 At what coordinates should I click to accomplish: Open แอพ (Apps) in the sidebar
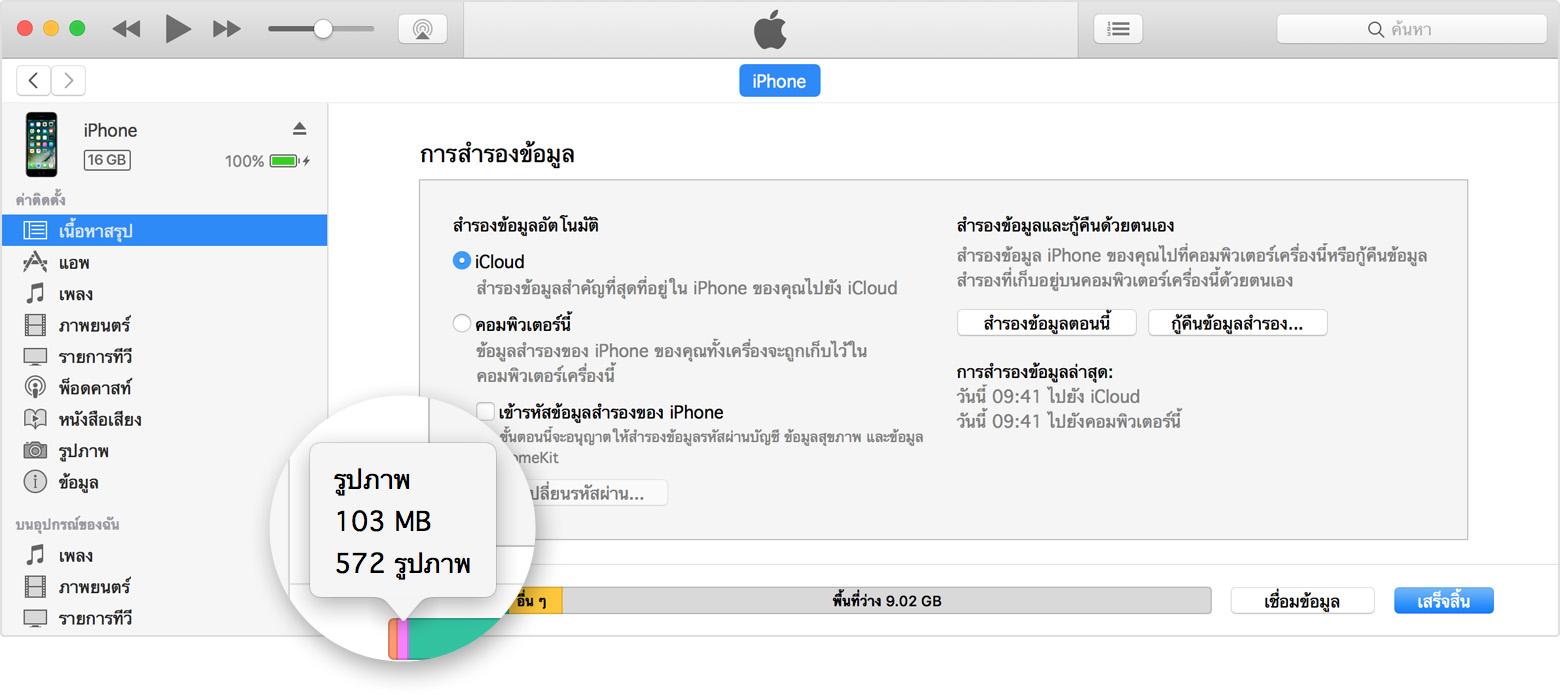75,263
